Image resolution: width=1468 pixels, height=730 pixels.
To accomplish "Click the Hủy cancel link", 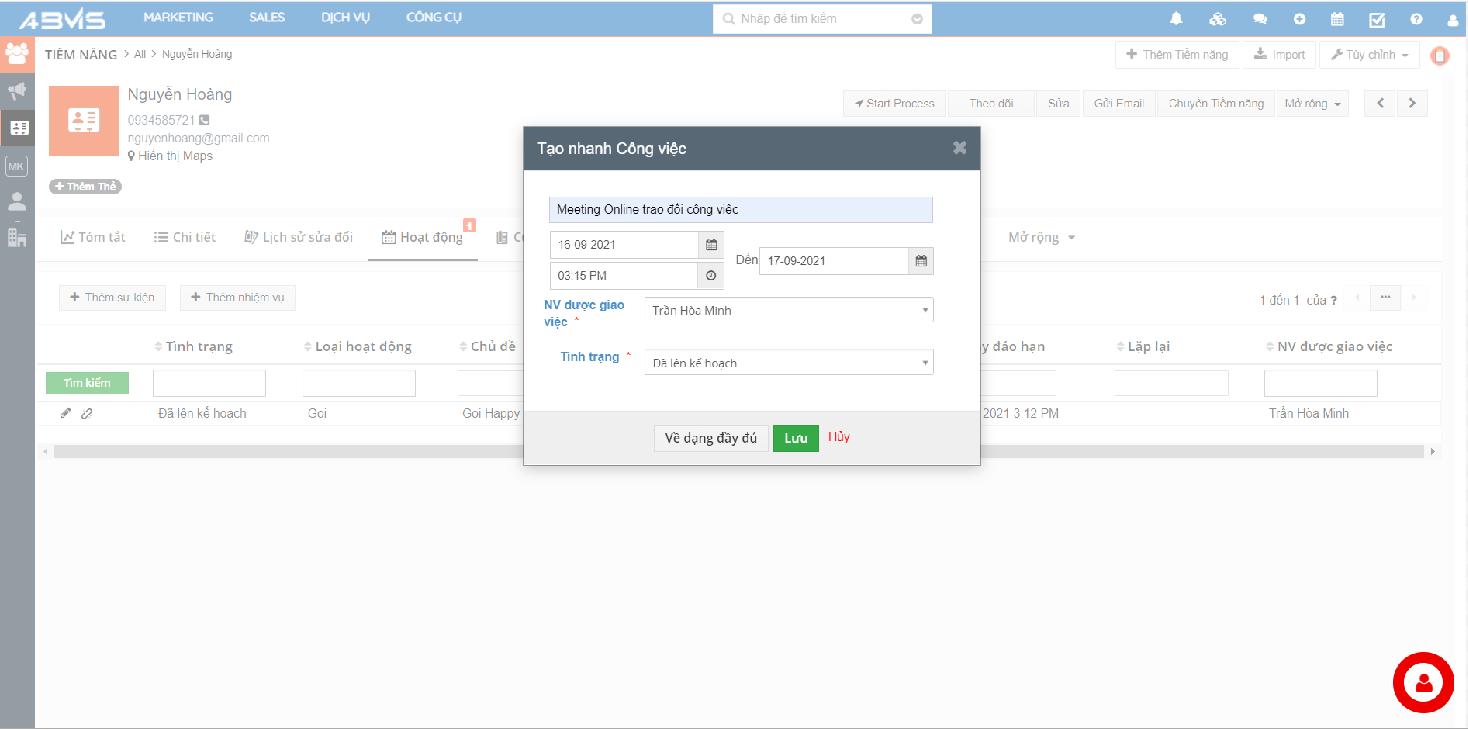I will 839,437.
